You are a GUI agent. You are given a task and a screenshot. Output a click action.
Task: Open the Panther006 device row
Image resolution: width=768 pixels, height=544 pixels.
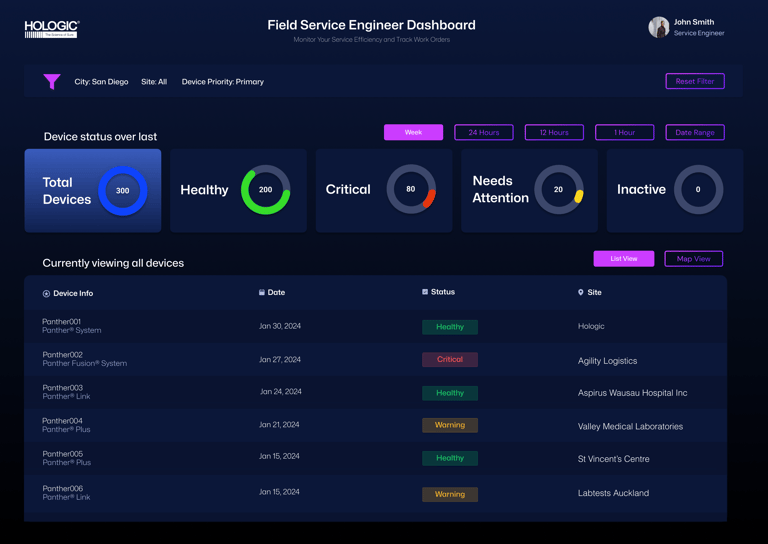[x=376, y=493]
